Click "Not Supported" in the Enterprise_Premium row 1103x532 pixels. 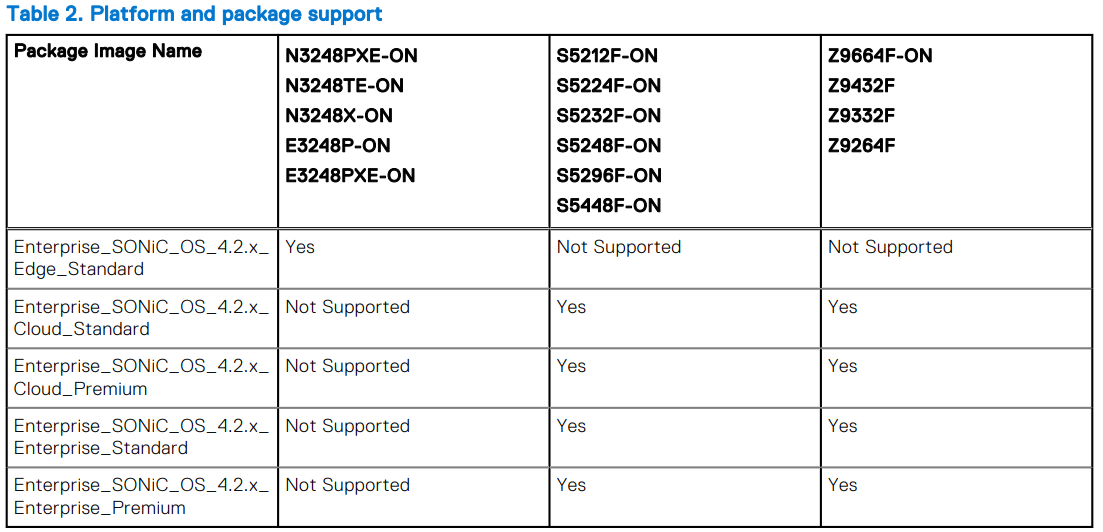[x=347, y=486]
